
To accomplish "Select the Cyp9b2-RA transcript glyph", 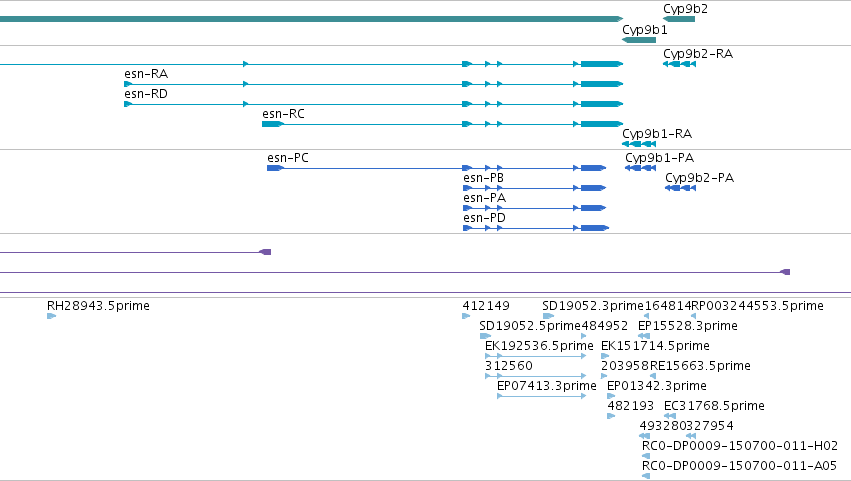I will coord(679,64).
